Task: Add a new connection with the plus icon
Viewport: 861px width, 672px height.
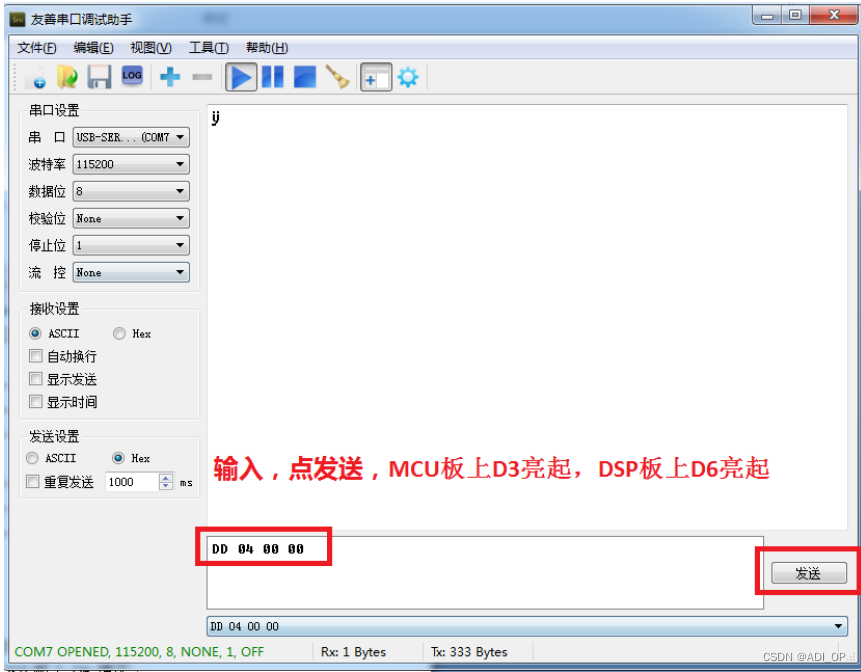Action: coord(169,77)
